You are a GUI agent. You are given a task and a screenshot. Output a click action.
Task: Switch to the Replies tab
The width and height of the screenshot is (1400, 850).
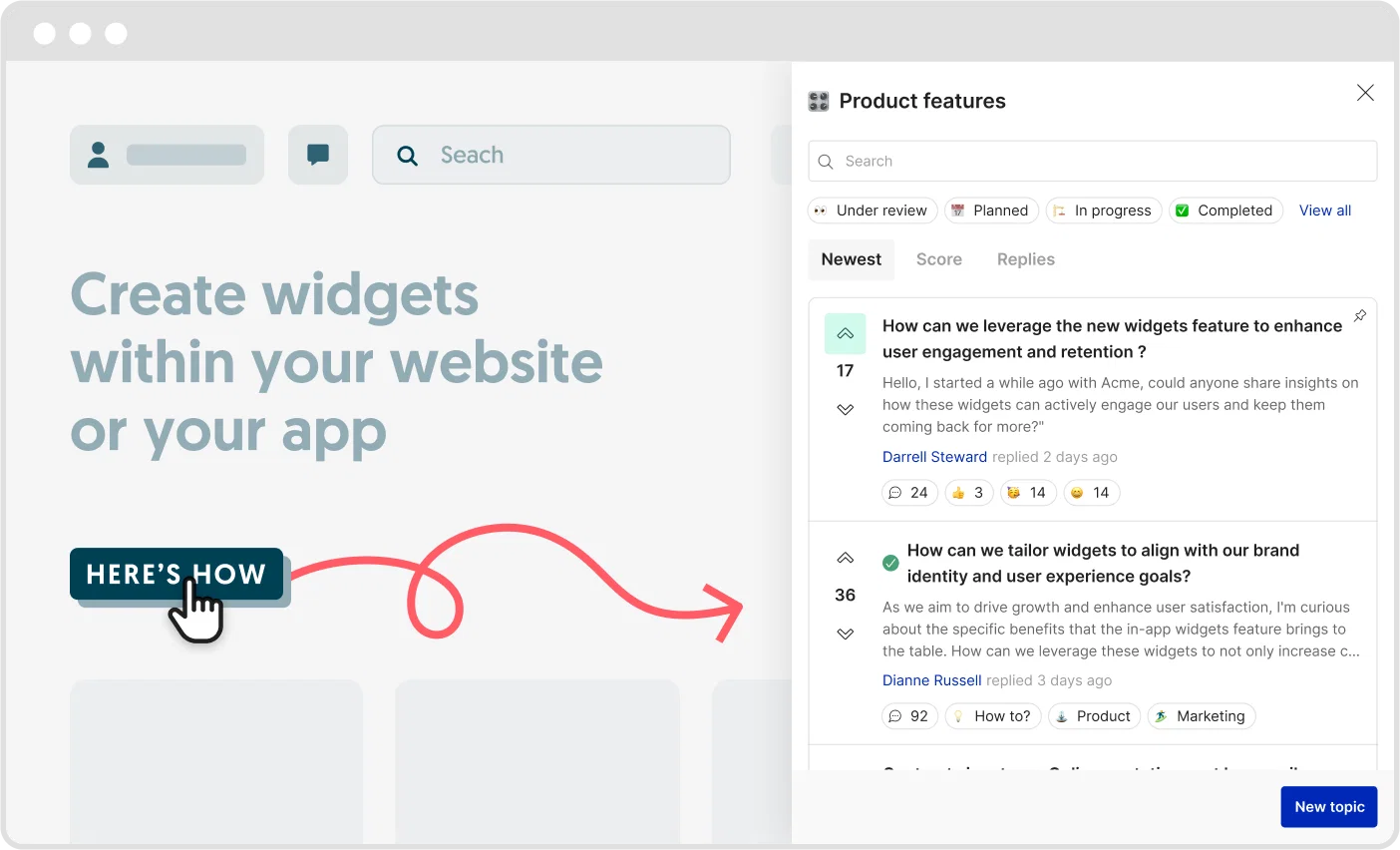point(1026,259)
